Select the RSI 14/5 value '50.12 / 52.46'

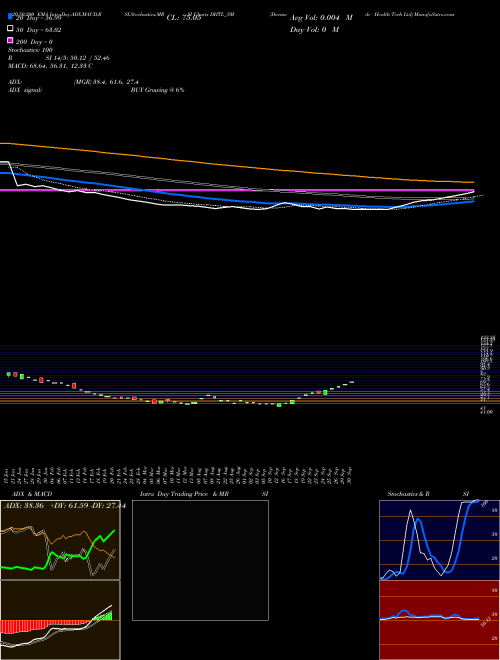(x=89, y=58)
